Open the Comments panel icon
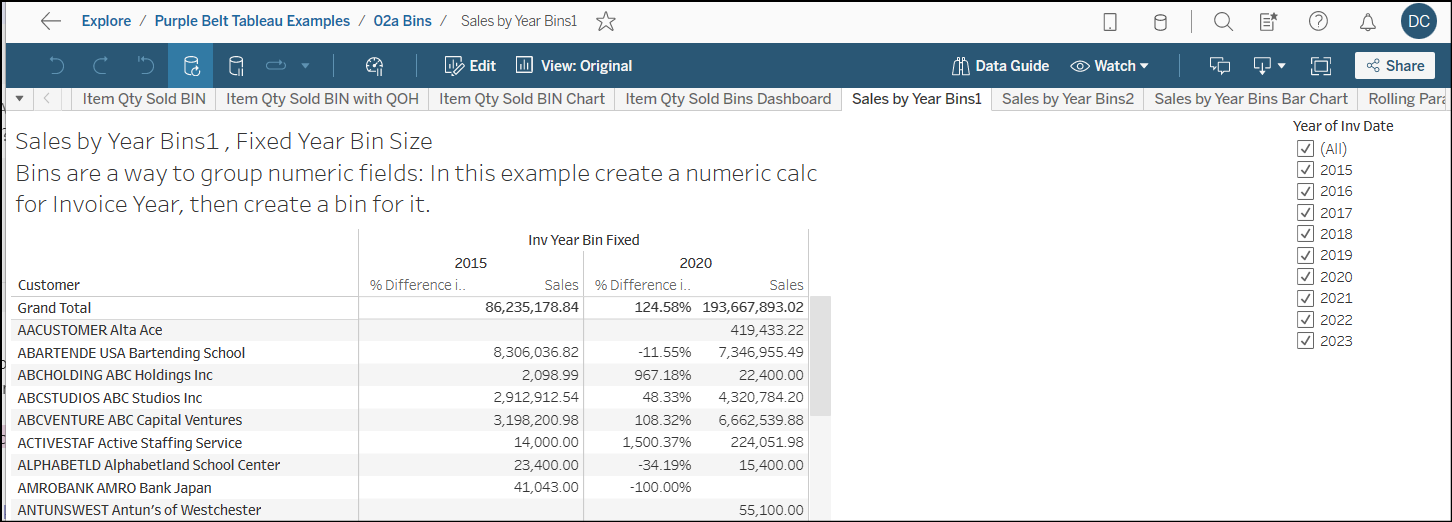Image resolution: width=1452 pixels, height=522 pixels. (x=1219, y=66)
